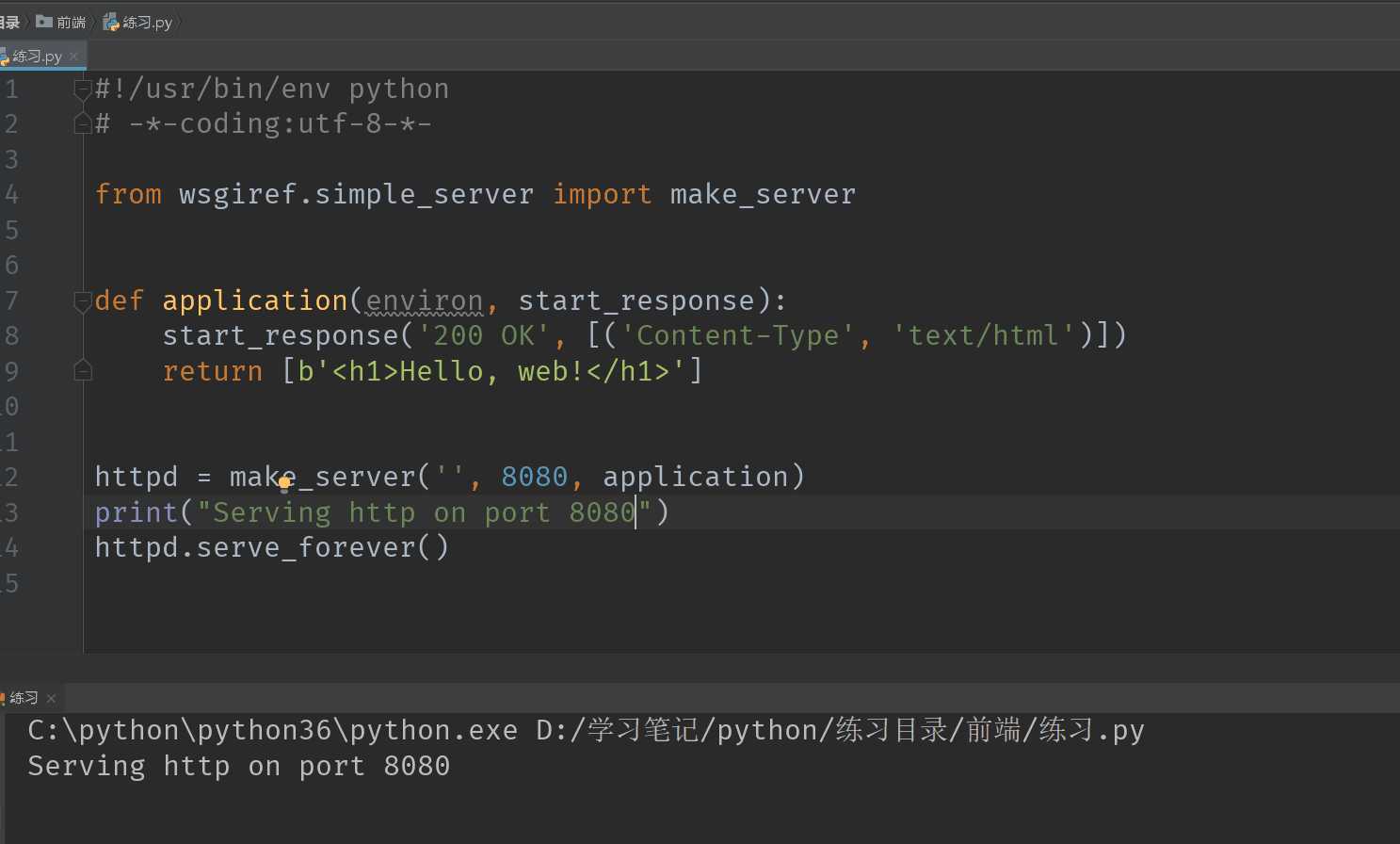Click the 'environ' parameter with warning underline
Image resolution: width=1400 pixels, height=844 pixels.
click(424, 300)
